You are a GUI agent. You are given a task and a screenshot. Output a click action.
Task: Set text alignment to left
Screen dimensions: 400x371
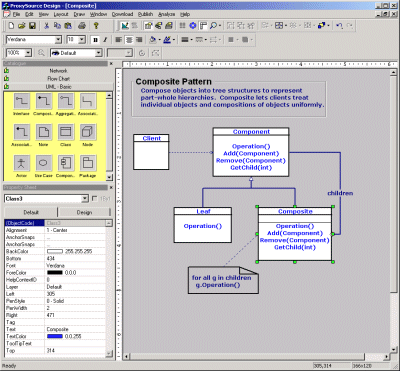click(118, 40)
